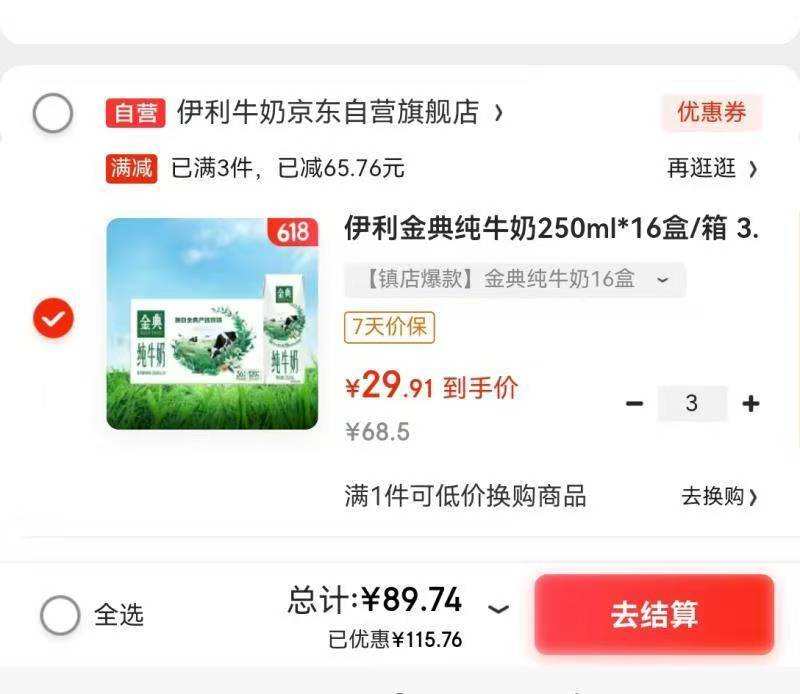Tap the 满减 promotion tag
800x694 pixels.
coord(132,168)
